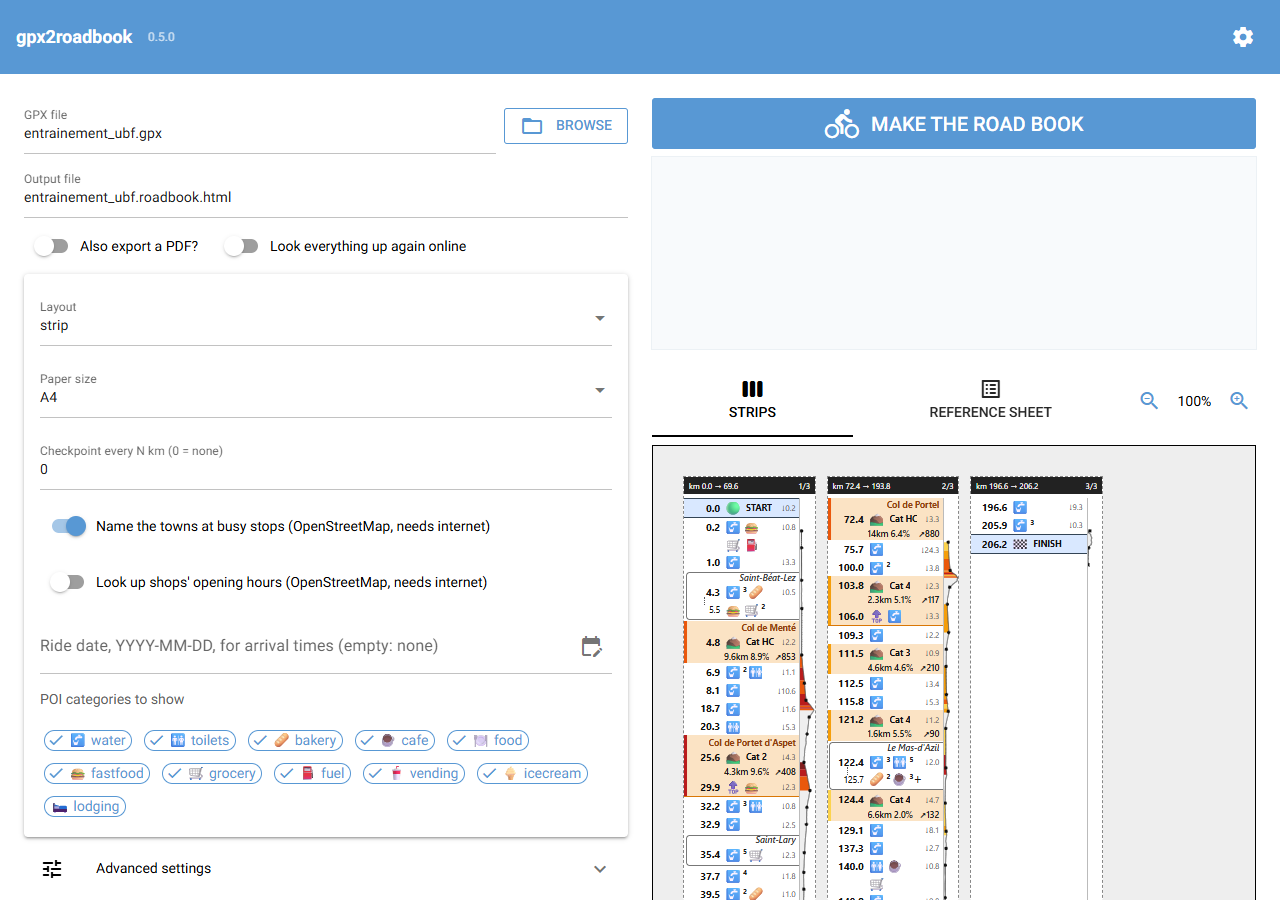The image size is (1280, 900).
Task: Click MAKE THE ROAD BOOK button
Action: point(954,124)
